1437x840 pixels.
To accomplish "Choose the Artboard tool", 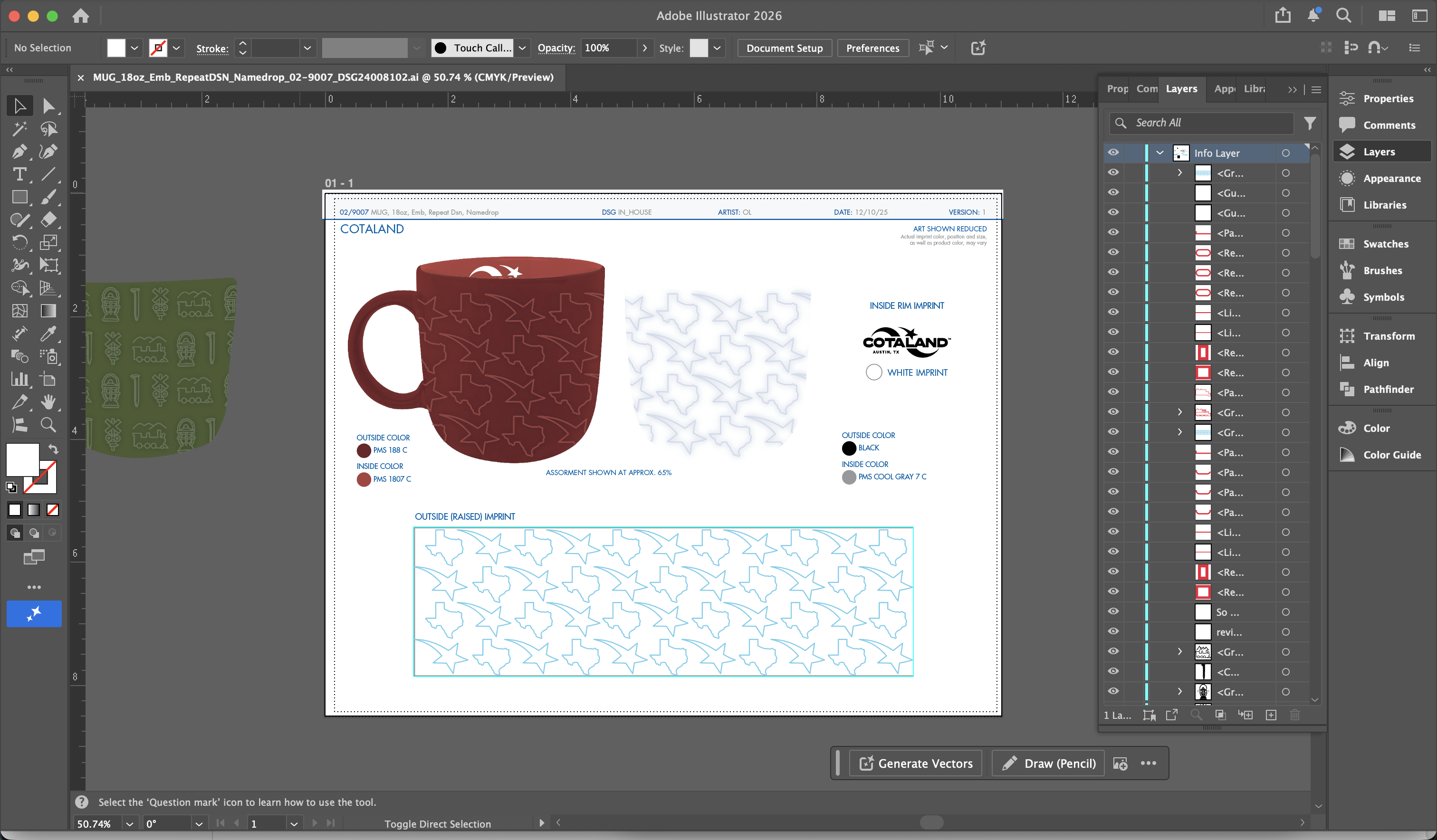I will [x=48, y=379].
